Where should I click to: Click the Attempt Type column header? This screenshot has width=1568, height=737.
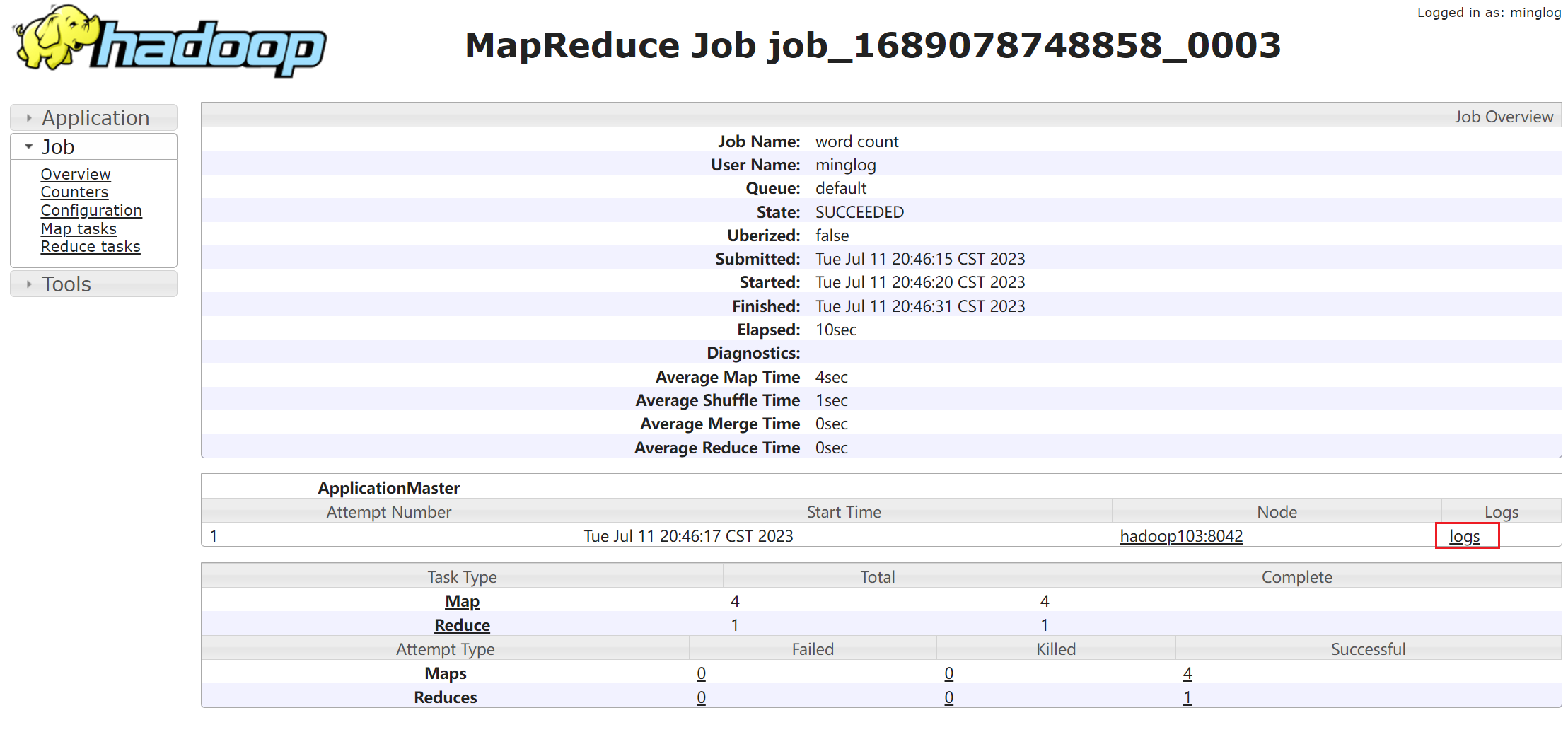[x=445, y=649]
